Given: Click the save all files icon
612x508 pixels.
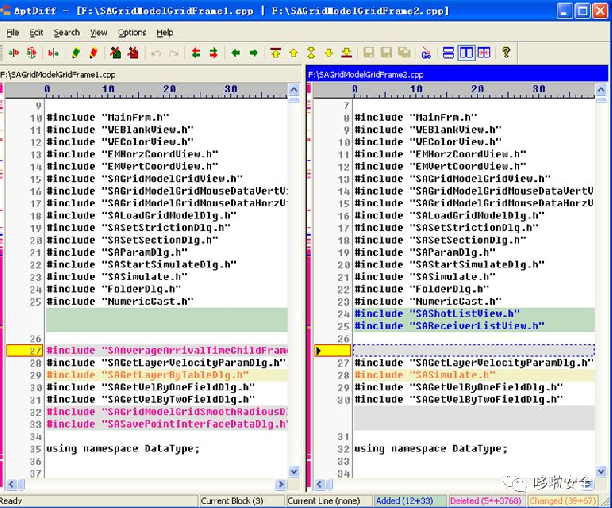Looking at the screenshot, I should coord(404,53).
